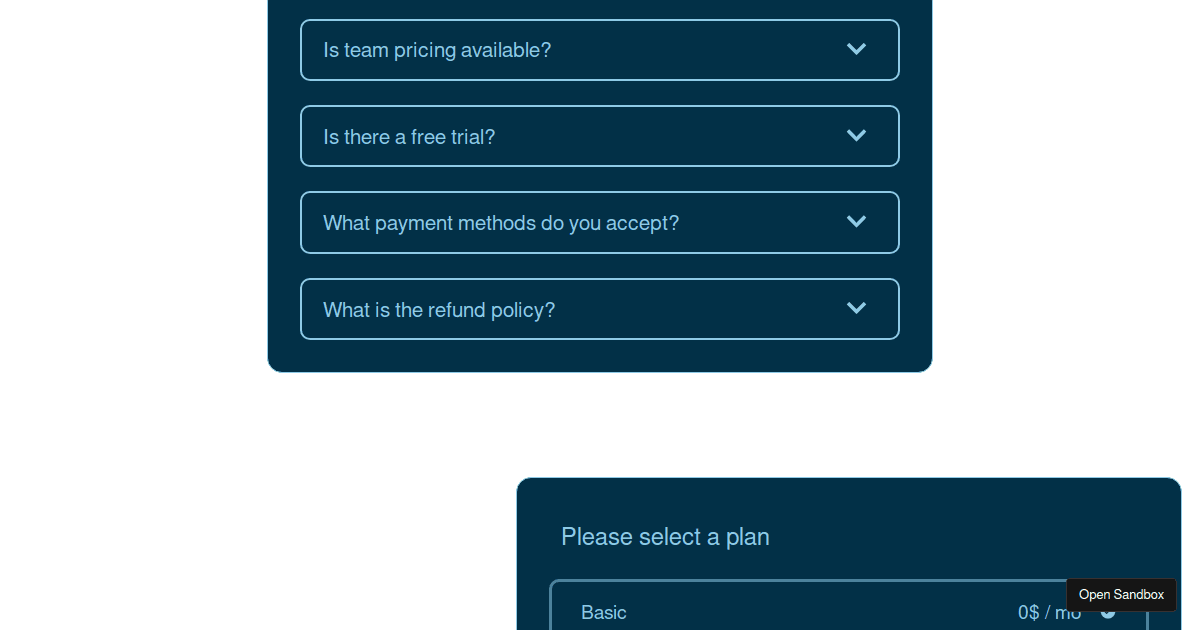The image size is (1200, 630).
Task: Click the "Is team pricing available?" question text
Action: tap(437, 50)
